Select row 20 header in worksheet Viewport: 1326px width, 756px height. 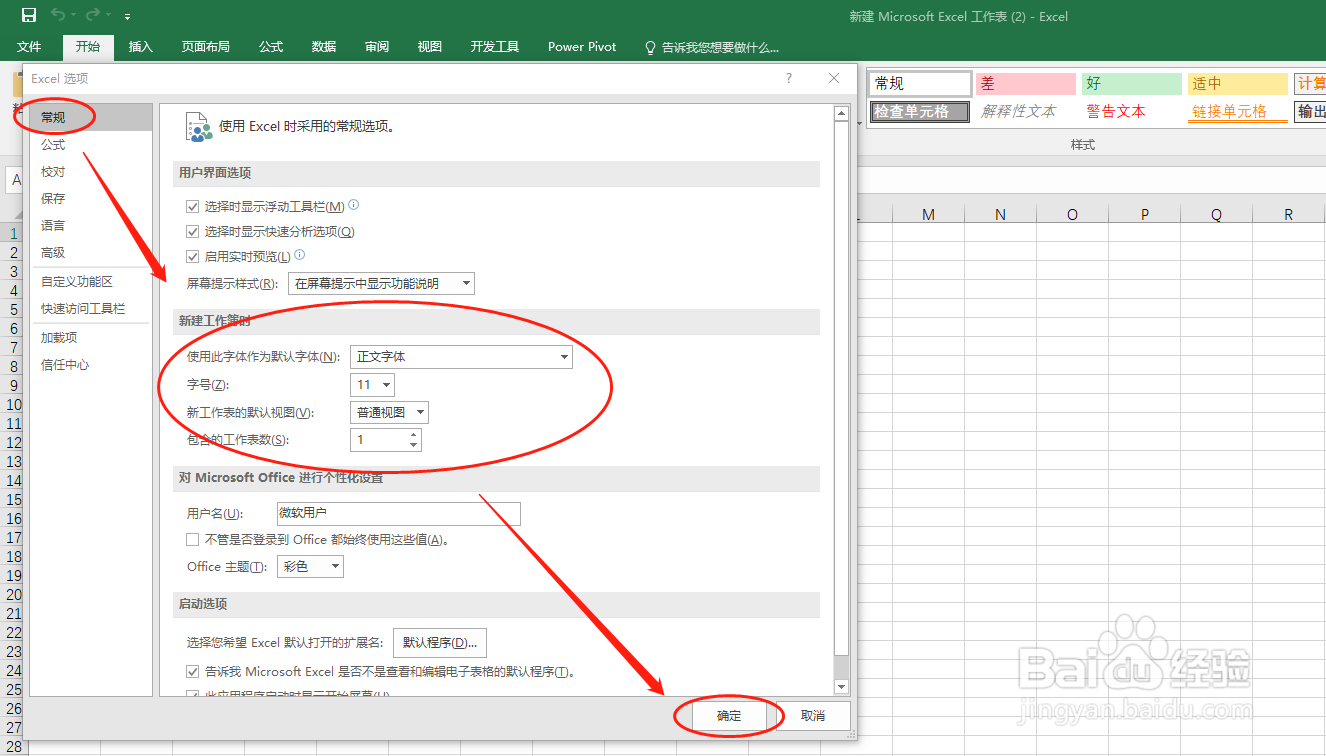click(x=14, y=595)
